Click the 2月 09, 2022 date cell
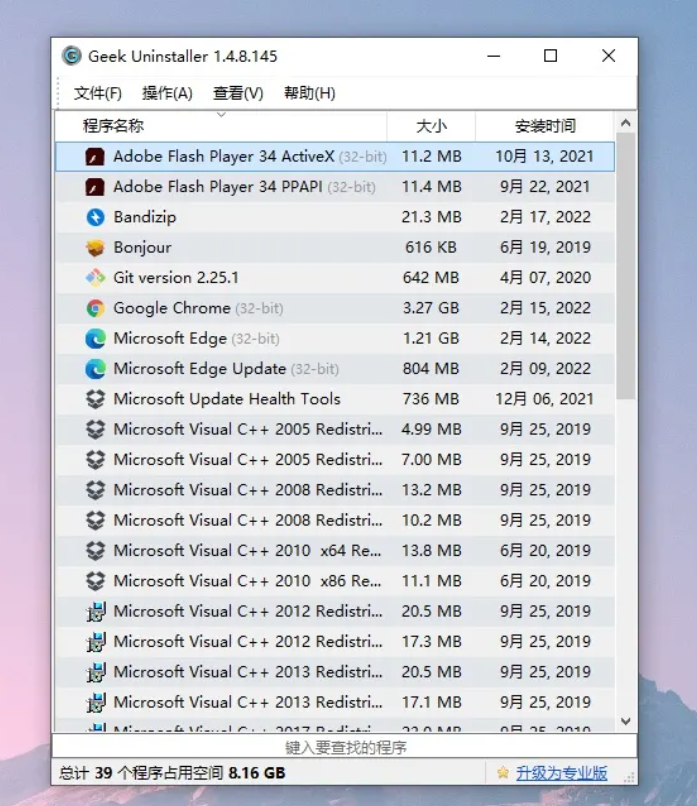 [545, 369]
